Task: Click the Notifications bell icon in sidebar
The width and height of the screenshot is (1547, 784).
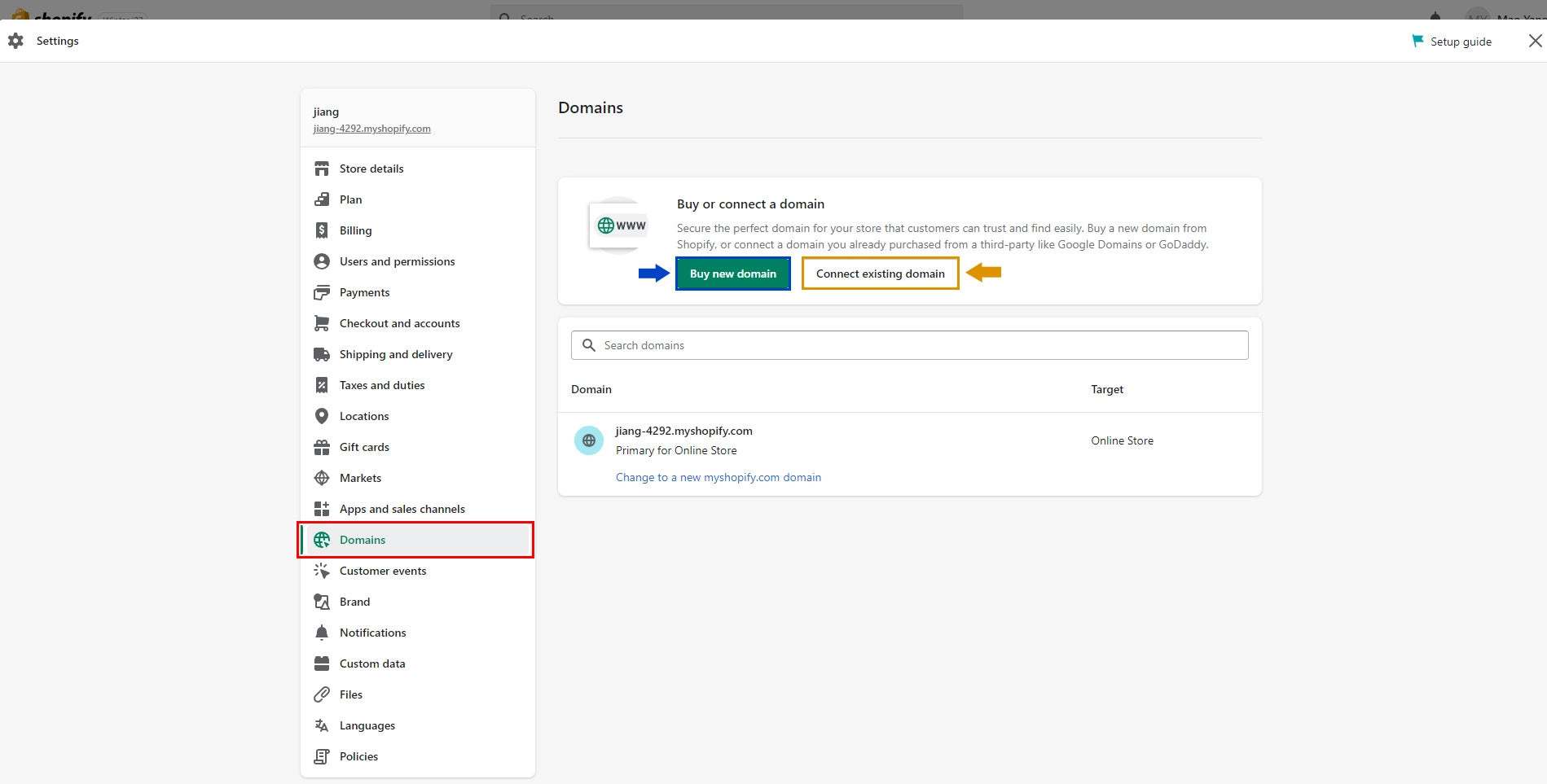Action: 322,633
